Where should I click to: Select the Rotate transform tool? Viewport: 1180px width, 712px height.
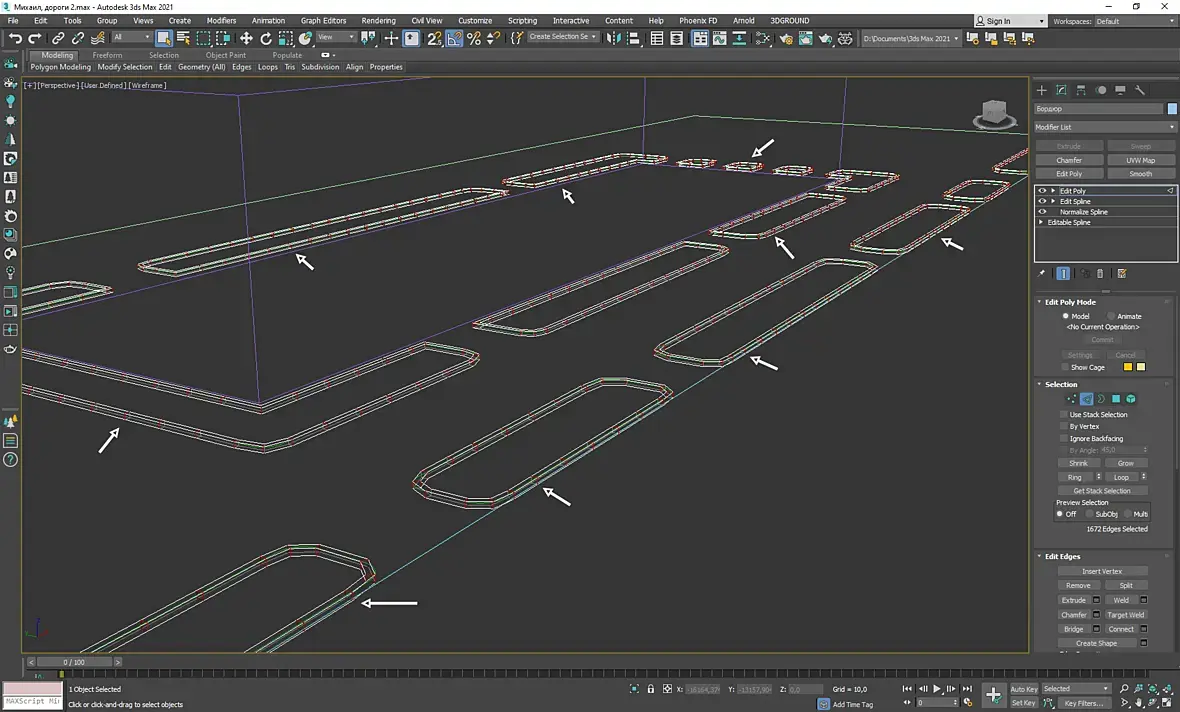click(x=266, y=38)
